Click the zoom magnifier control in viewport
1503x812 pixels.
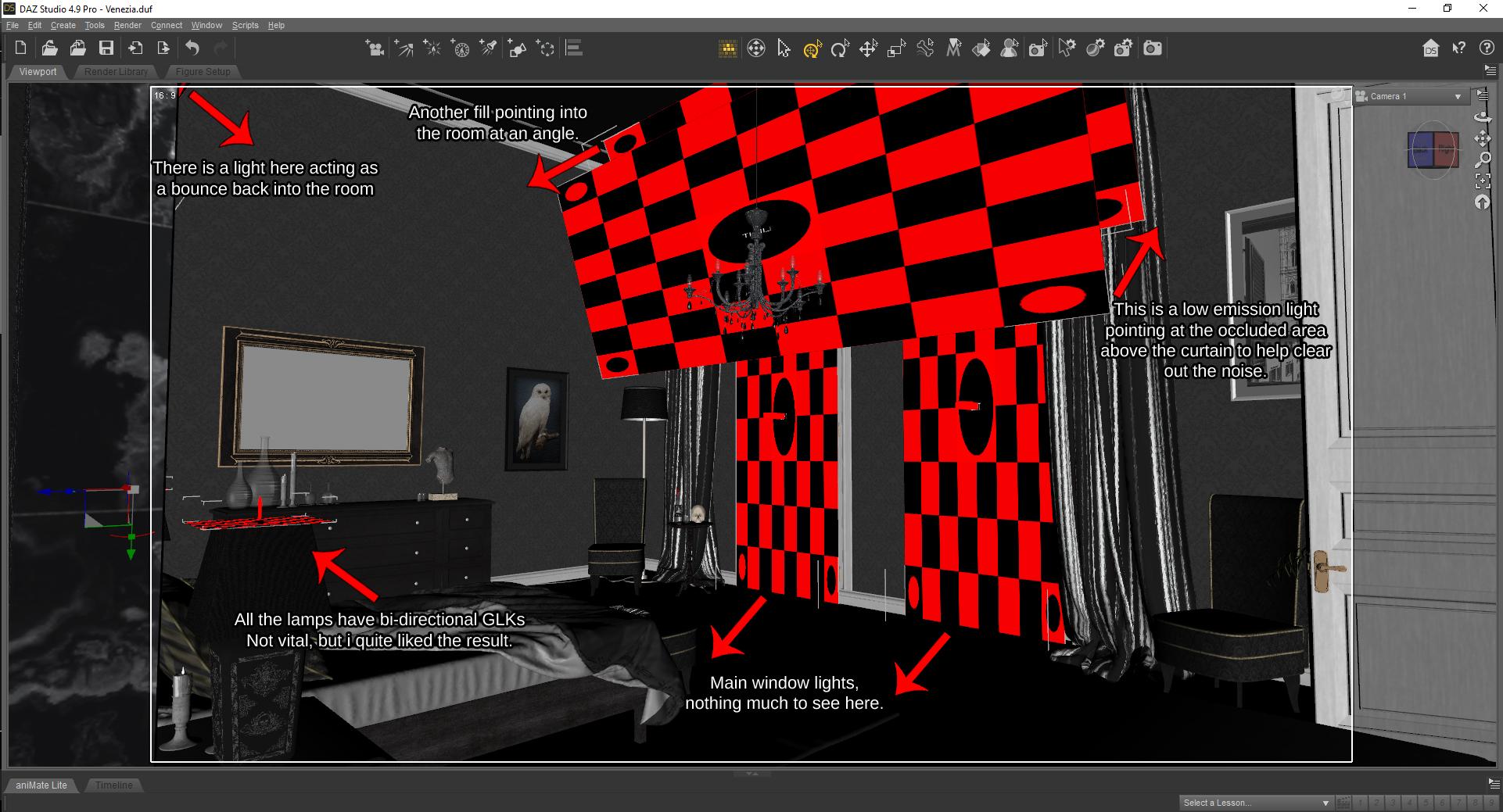[1483, 160]
